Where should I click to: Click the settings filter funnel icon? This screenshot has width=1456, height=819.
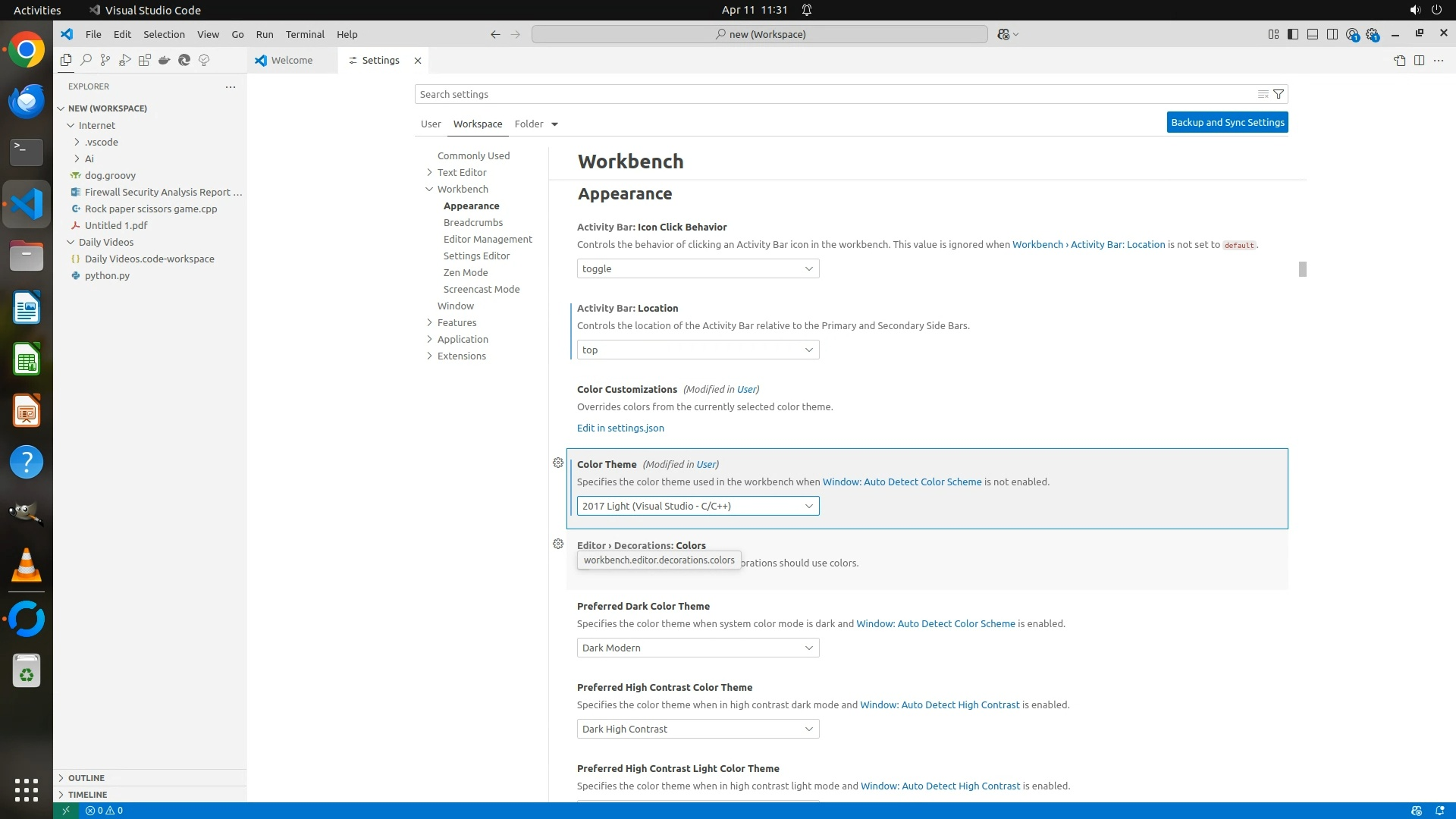1279,94
